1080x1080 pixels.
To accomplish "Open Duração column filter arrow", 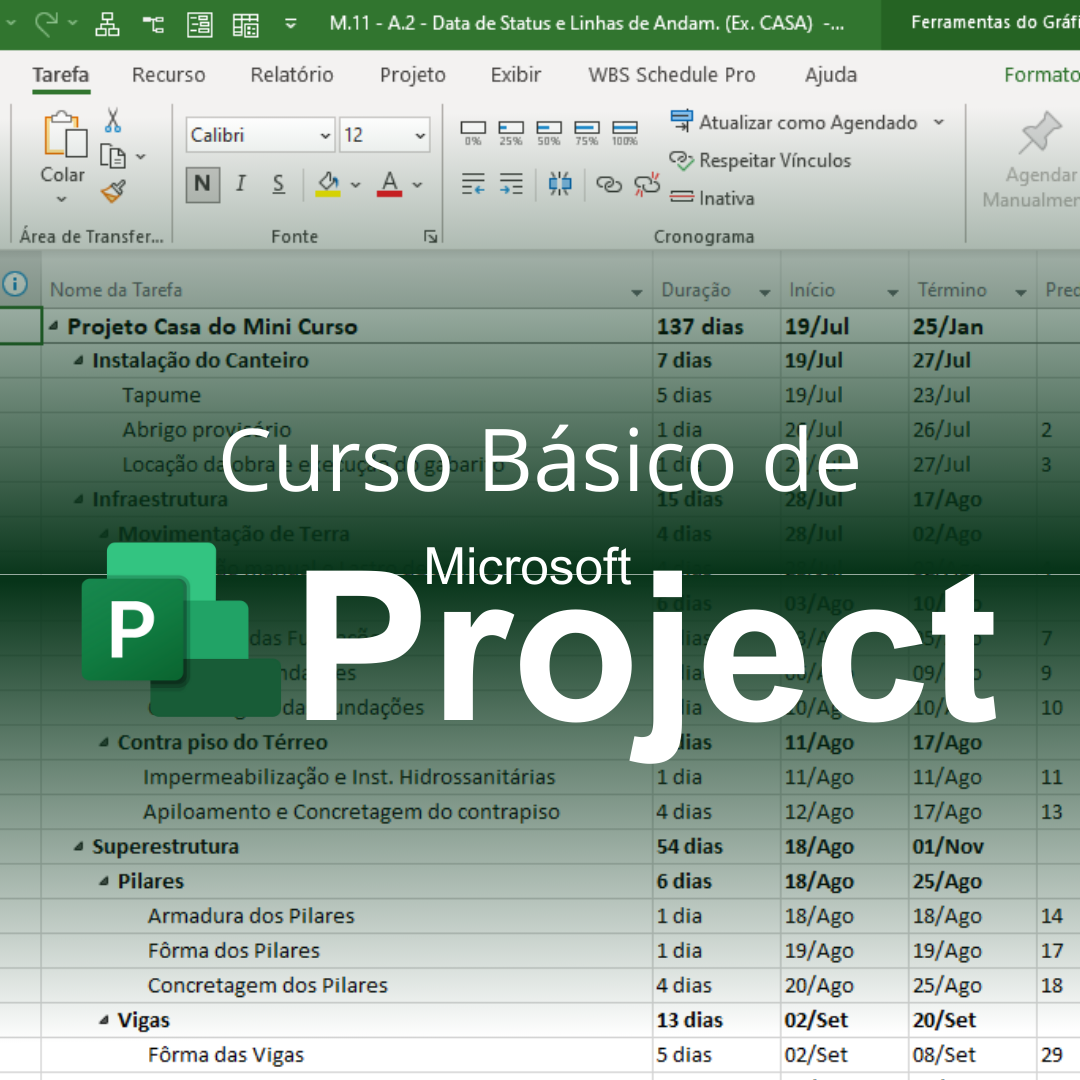I will click(765, 293).
